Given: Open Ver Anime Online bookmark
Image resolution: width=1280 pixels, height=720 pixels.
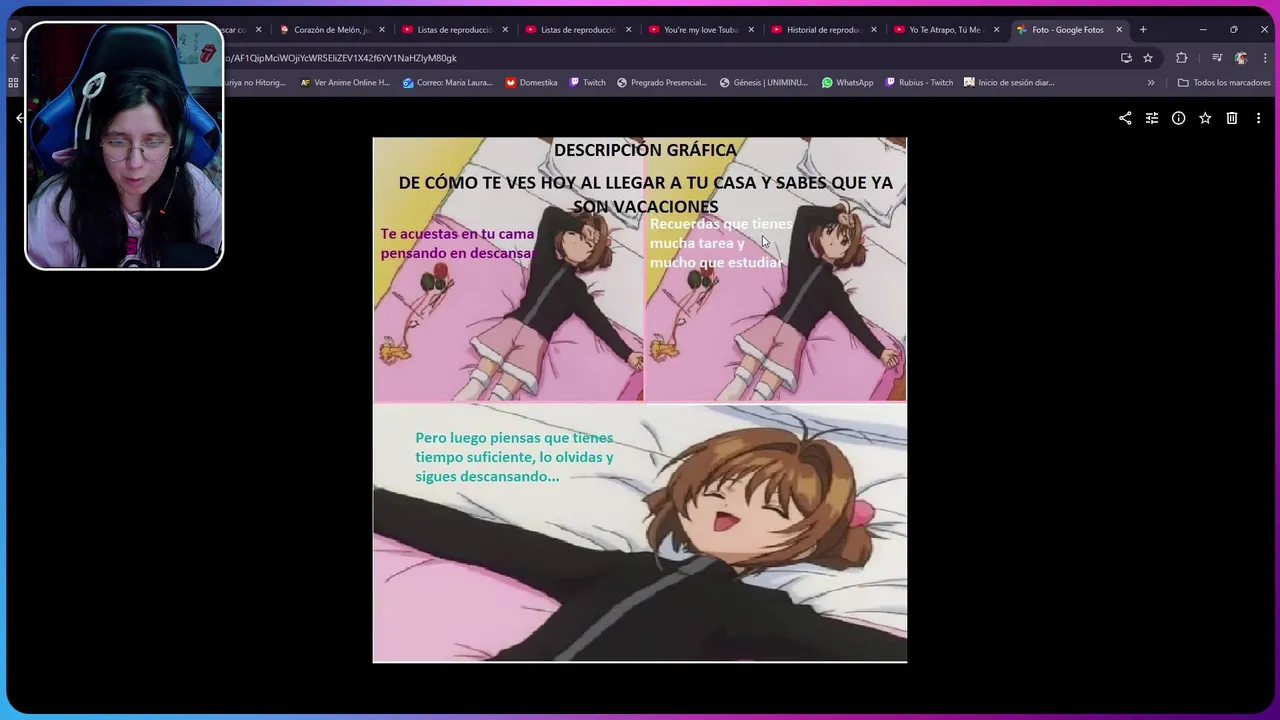Looking at the screenshot, I should [345, 83].
